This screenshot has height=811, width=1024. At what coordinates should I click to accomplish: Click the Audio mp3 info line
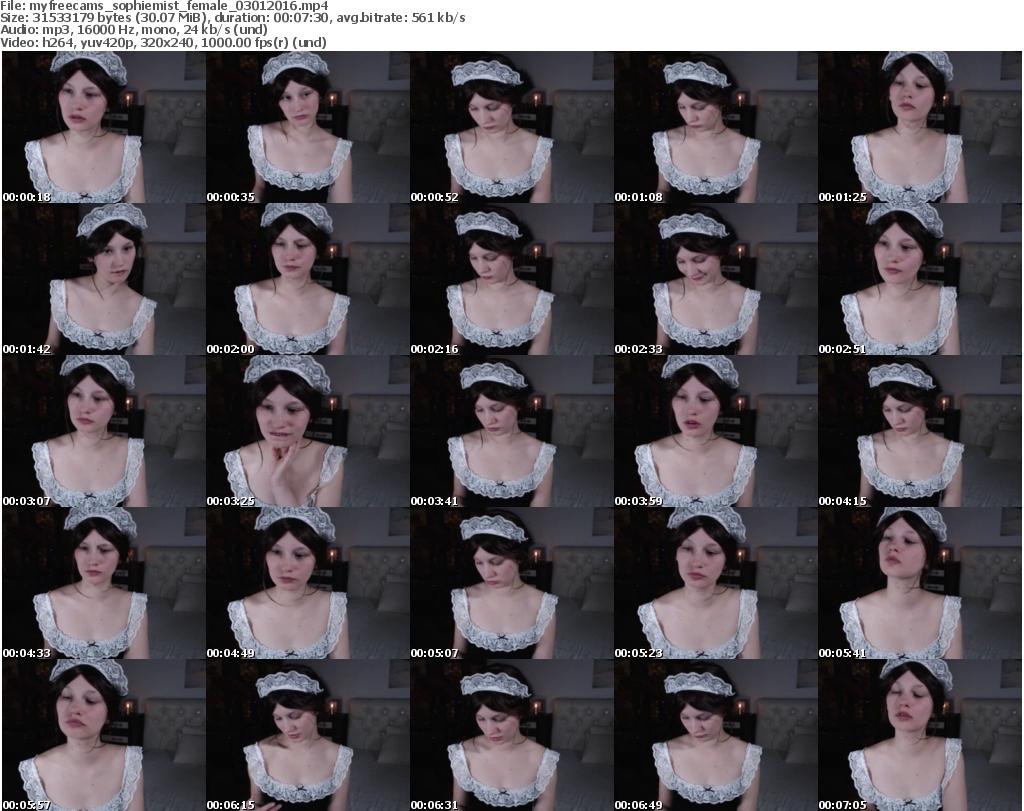pos(134,30)
